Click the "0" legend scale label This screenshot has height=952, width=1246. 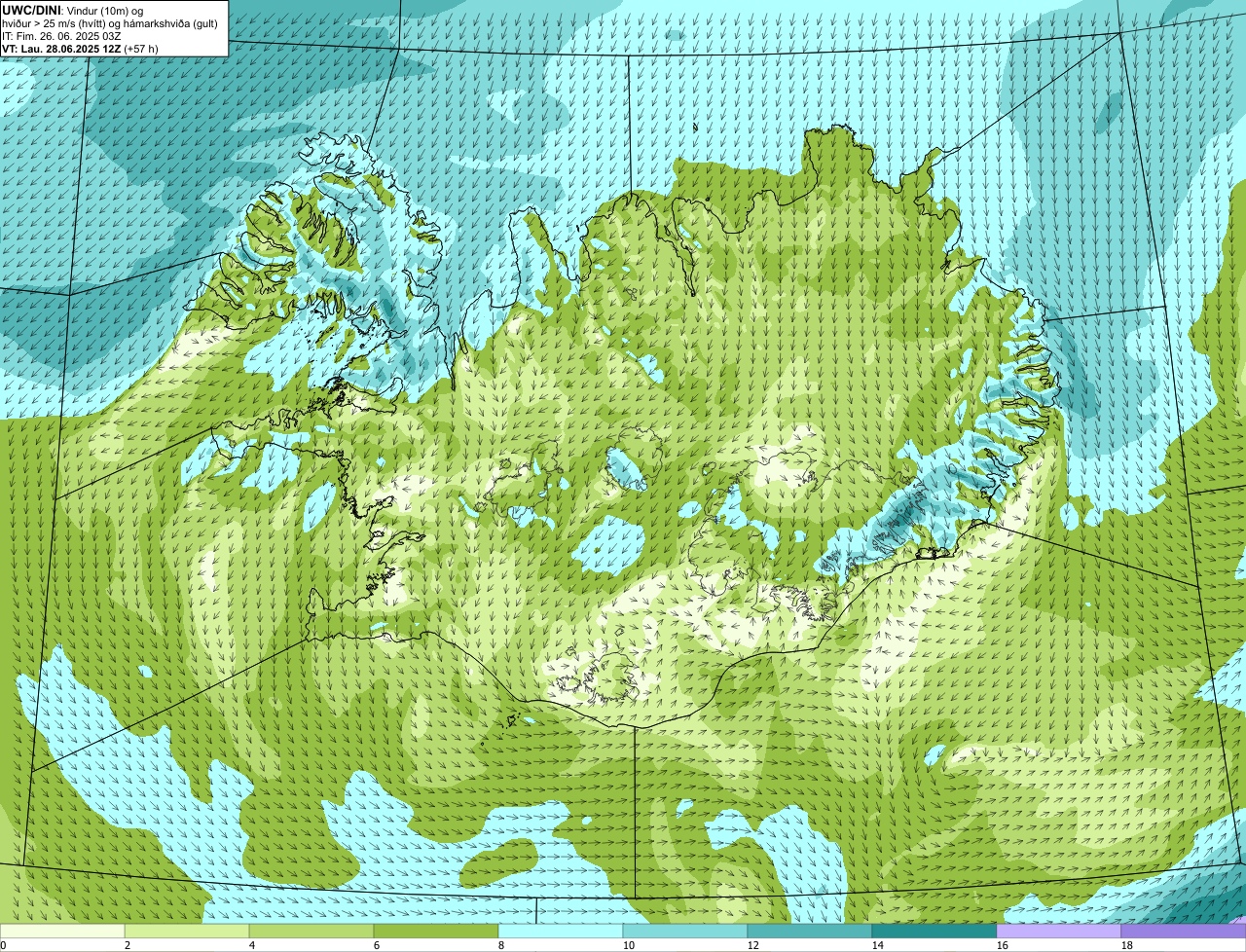coord(3,945)
